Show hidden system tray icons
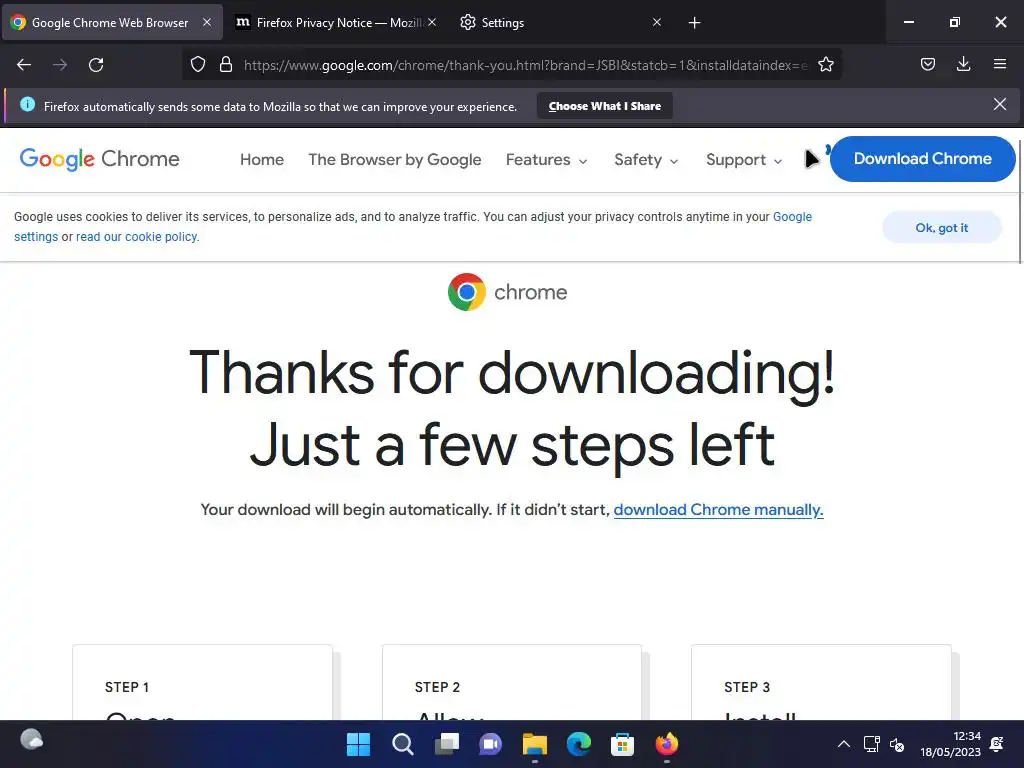This screenshot has width=1024, height=768. click(844, 744)
